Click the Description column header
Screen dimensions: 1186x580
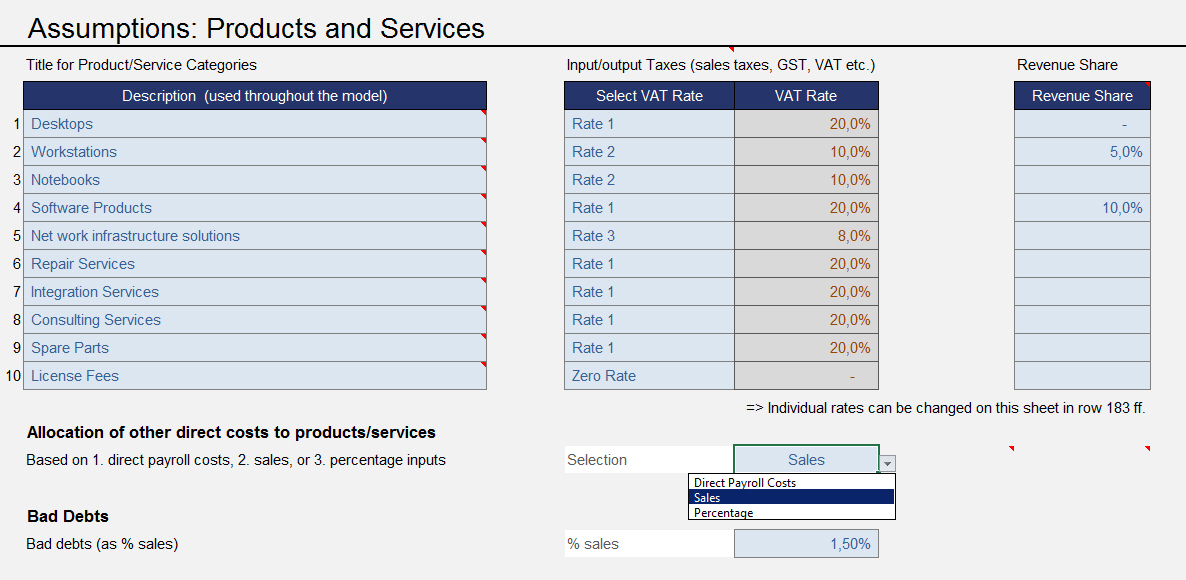click(x=254, y=96)
